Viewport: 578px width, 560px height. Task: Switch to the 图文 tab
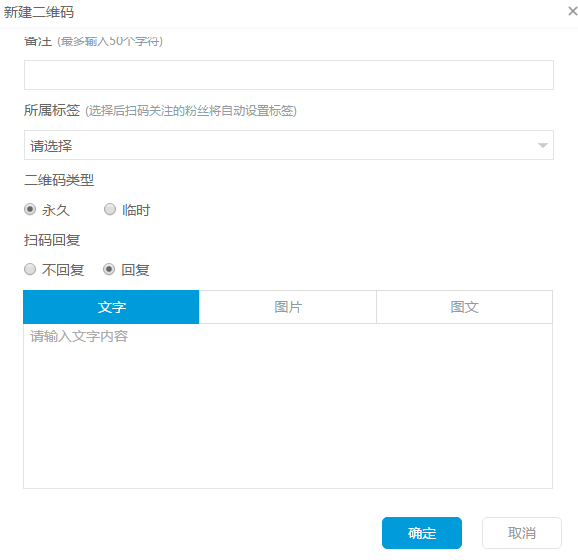(464, 307)
